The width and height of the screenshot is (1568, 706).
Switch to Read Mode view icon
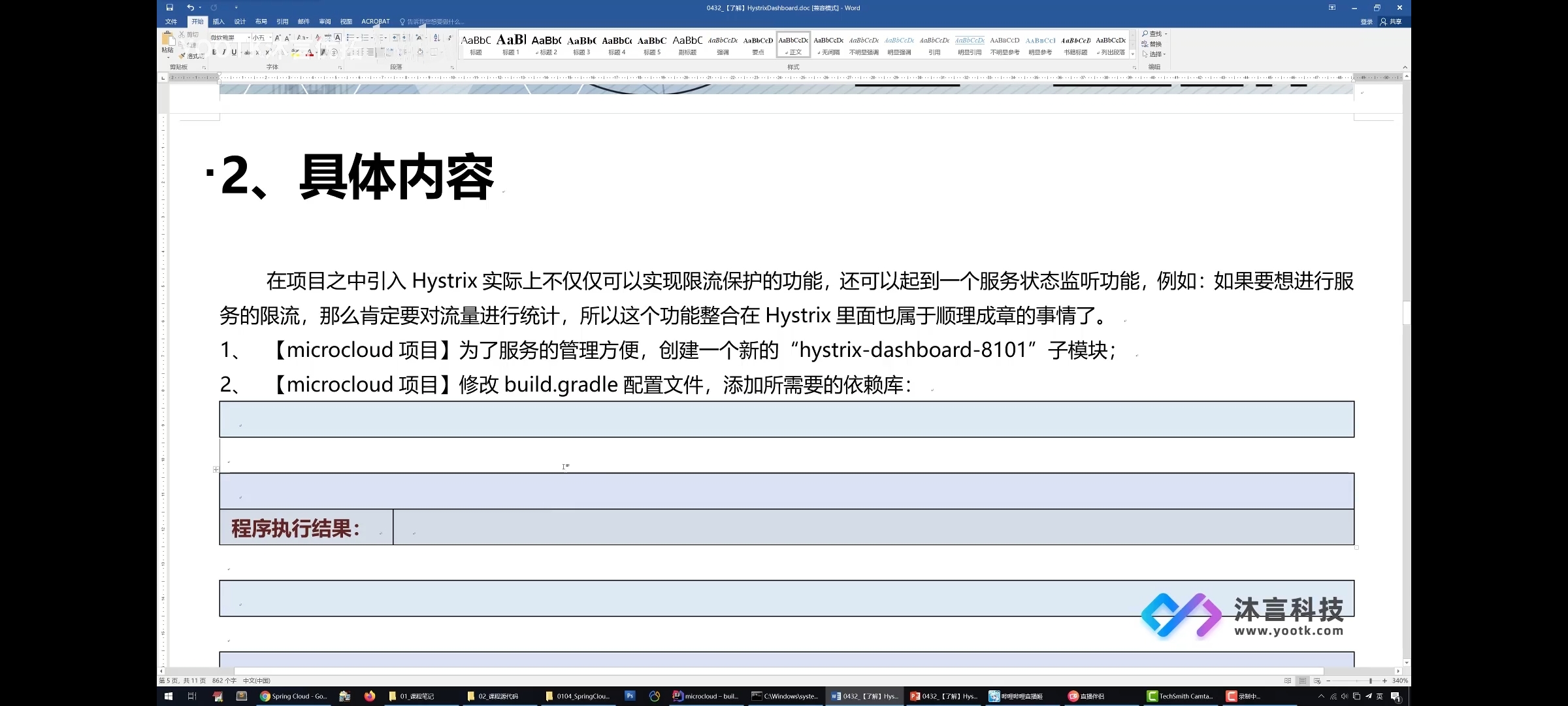click(x=1288, y=681)
